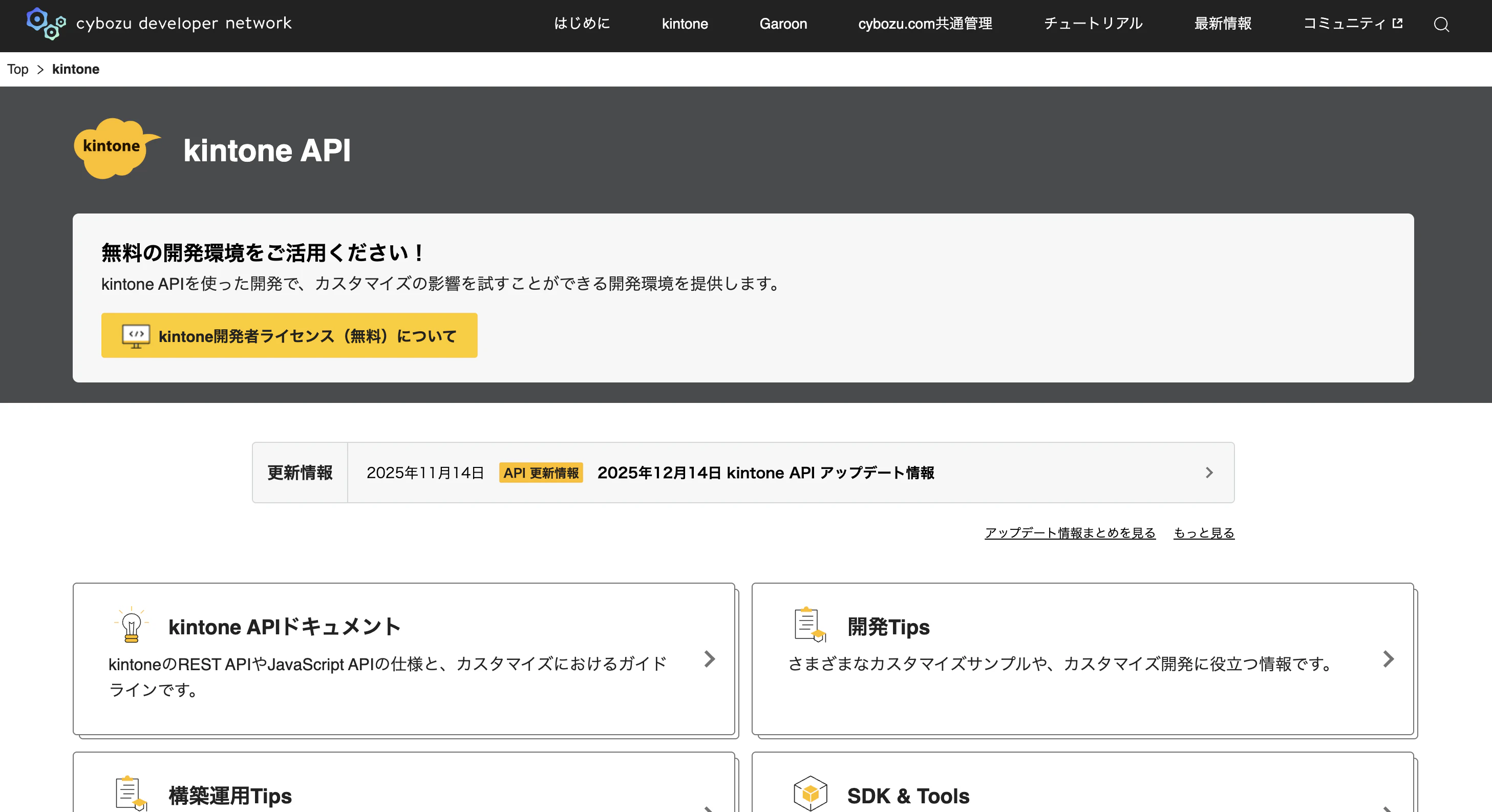Viewport: 1492px width, 812px height.
Task: Open the kintone APIドキュメント card chevron
Action: (709, 659)
